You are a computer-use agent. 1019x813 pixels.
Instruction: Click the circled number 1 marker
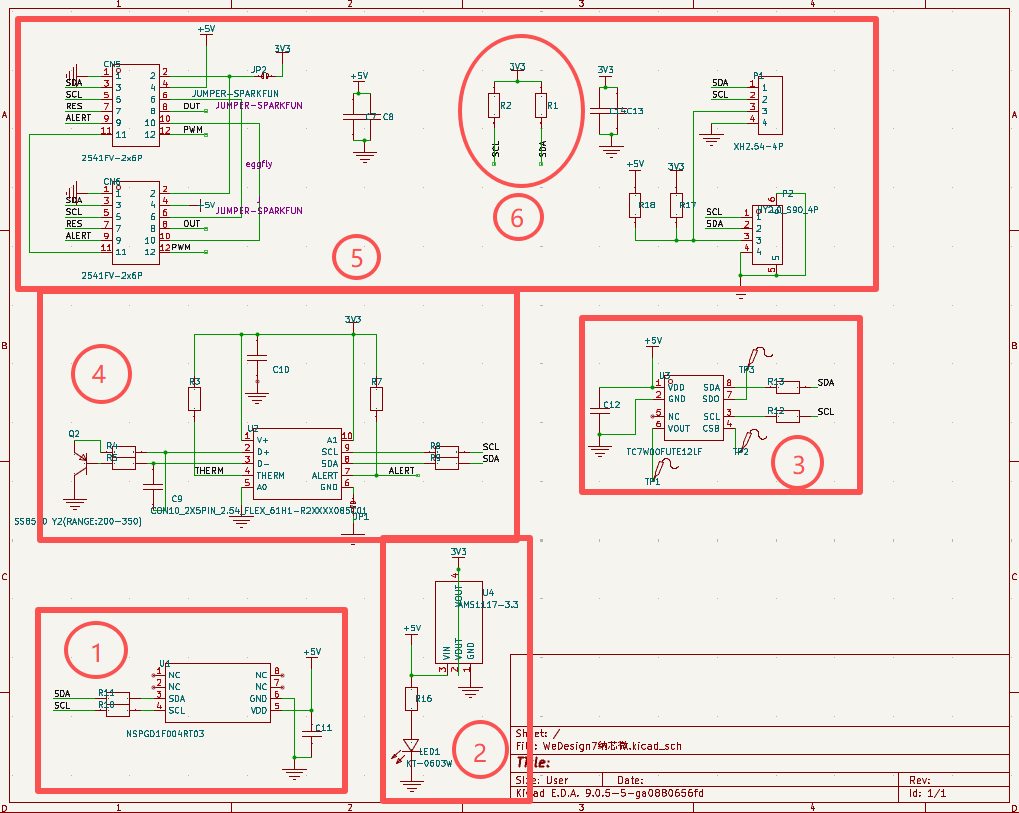click(96, 652)
